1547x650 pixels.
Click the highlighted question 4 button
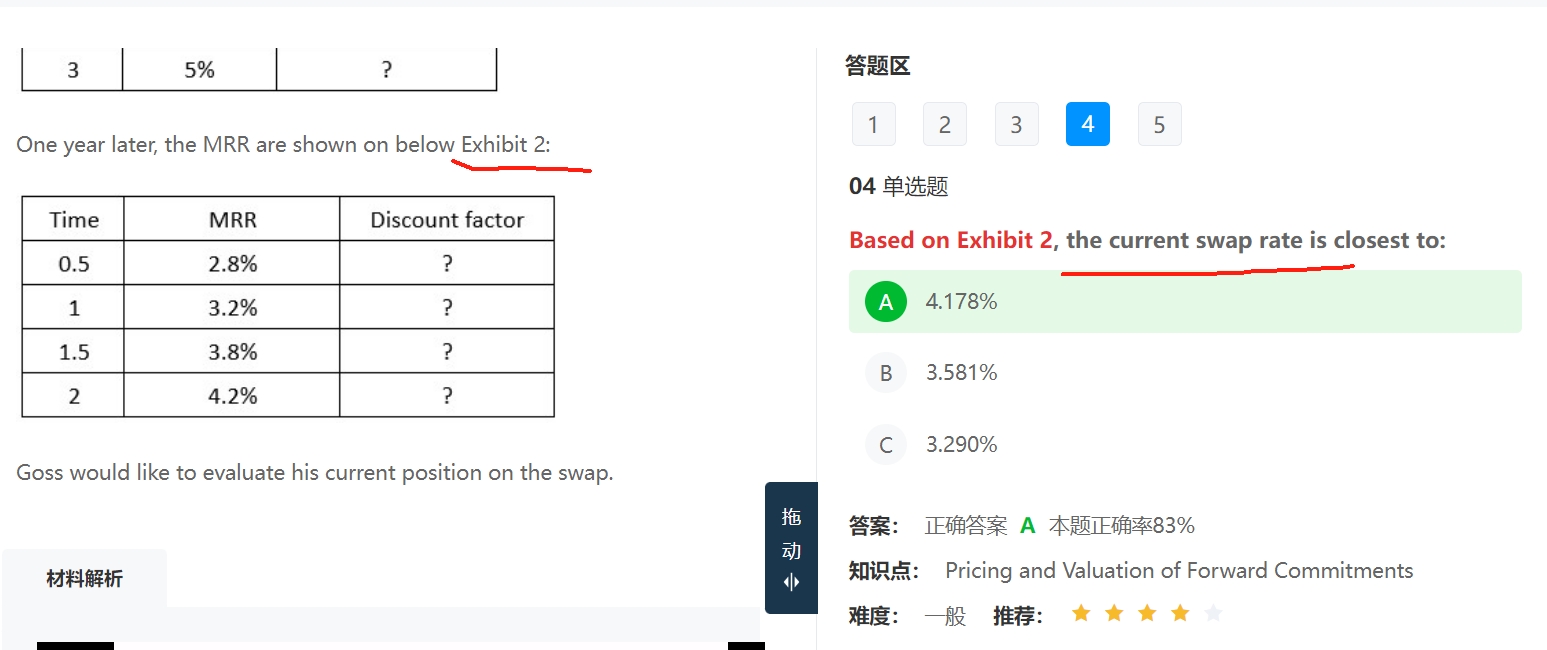1088,125
